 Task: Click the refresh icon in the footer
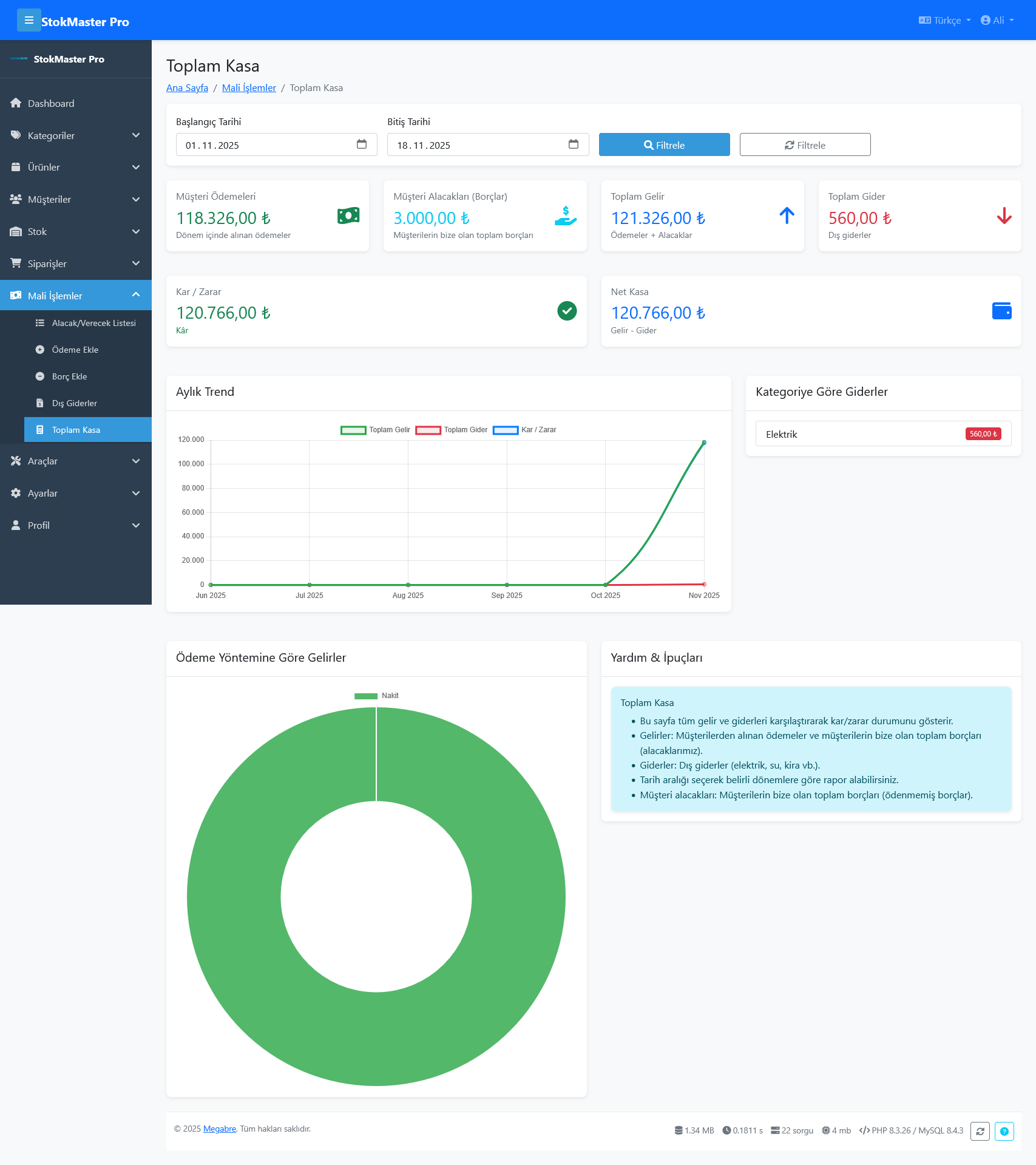[981, 1132]
